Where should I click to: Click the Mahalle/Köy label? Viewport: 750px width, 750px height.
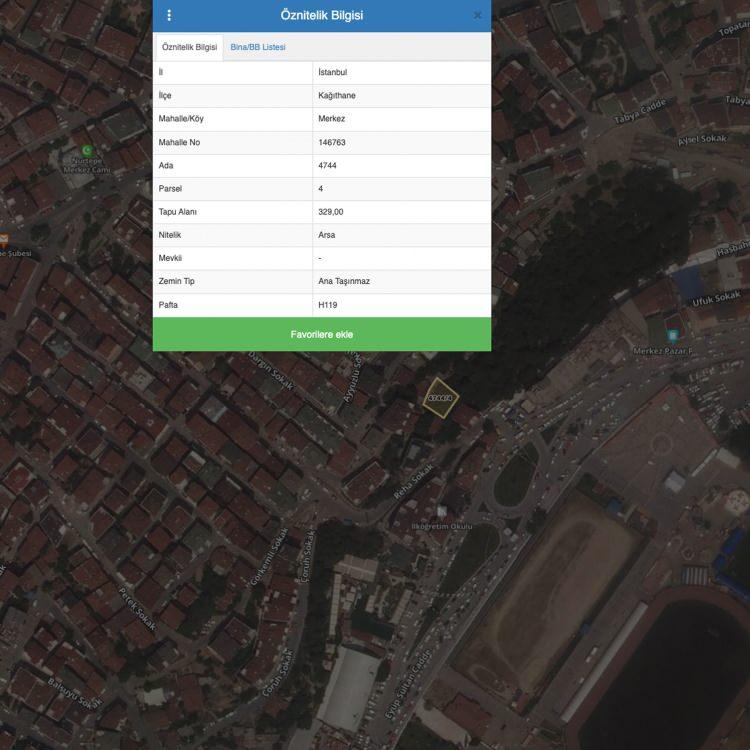coord(181,119)
